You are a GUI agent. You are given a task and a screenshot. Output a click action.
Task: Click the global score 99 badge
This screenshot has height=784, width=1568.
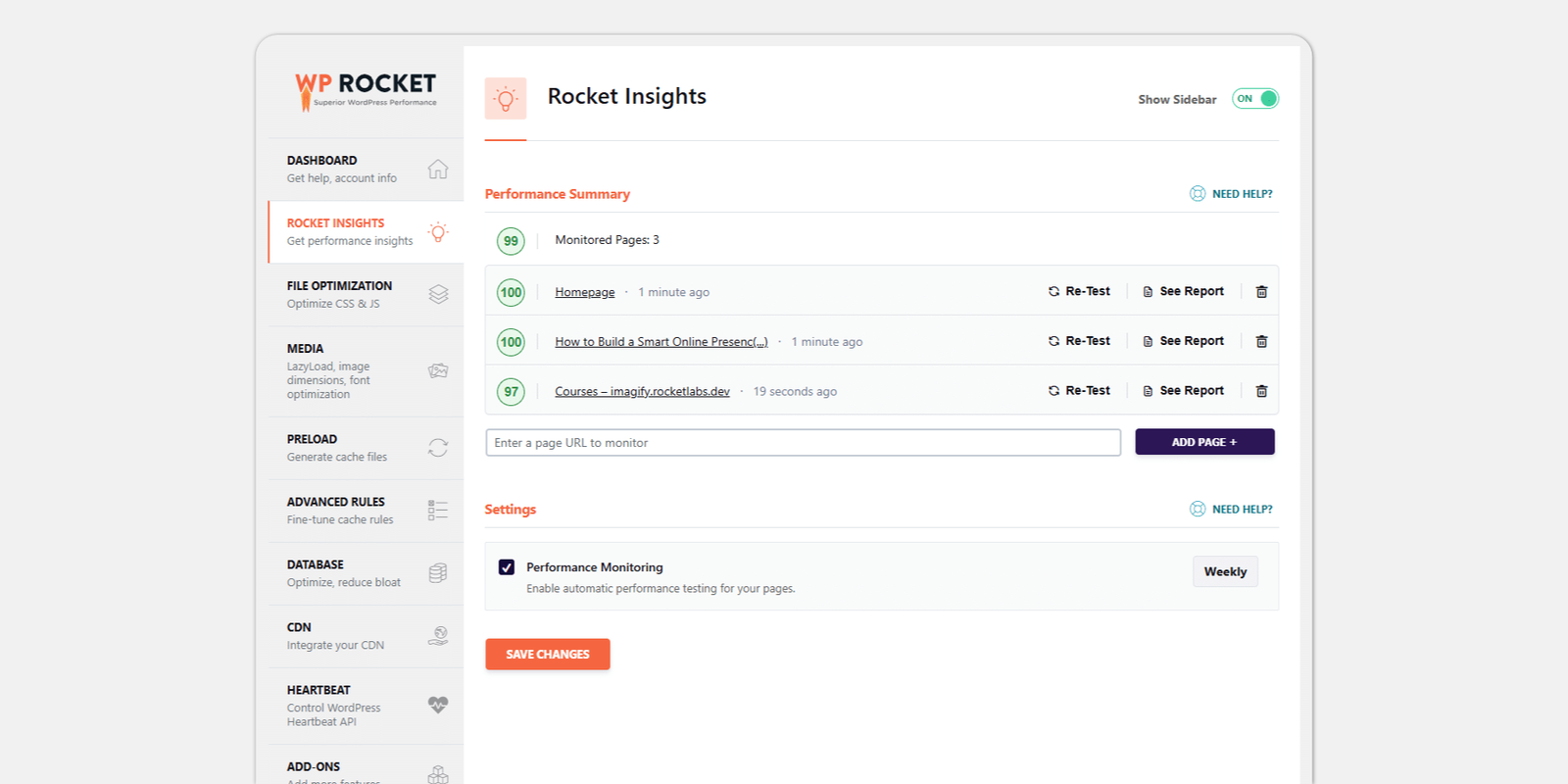[511, 241]
